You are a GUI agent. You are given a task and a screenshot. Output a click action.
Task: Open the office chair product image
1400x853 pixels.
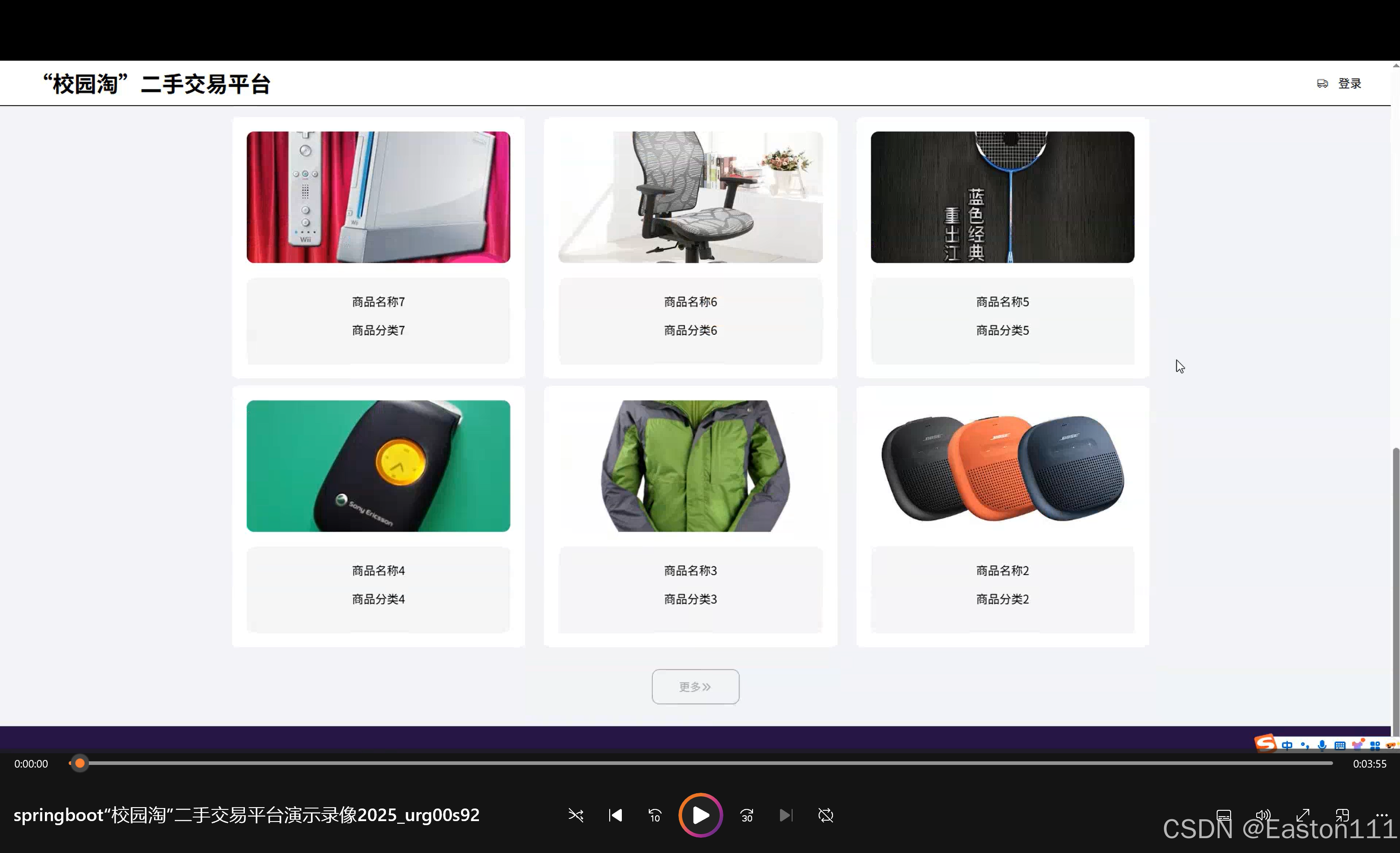coord(691,197)
